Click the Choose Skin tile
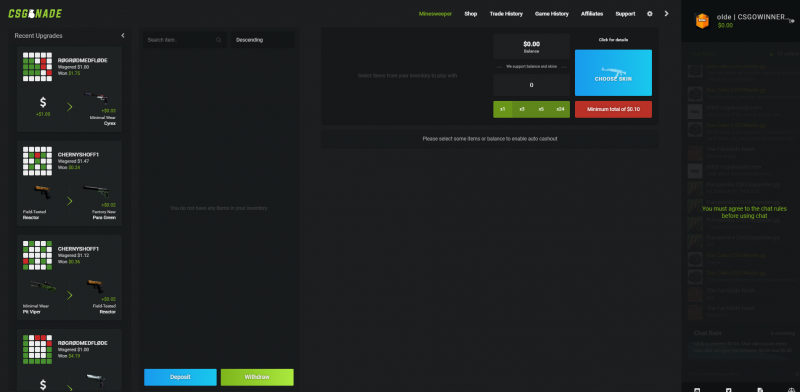This screenshot has width=800, height=392. (613, 72)
